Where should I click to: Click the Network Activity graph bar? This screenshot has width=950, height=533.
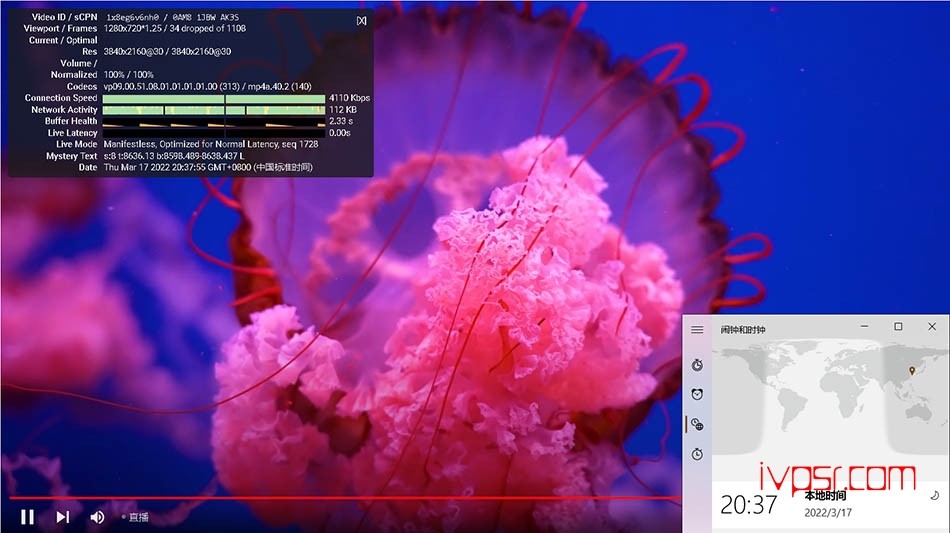point(214,110)
